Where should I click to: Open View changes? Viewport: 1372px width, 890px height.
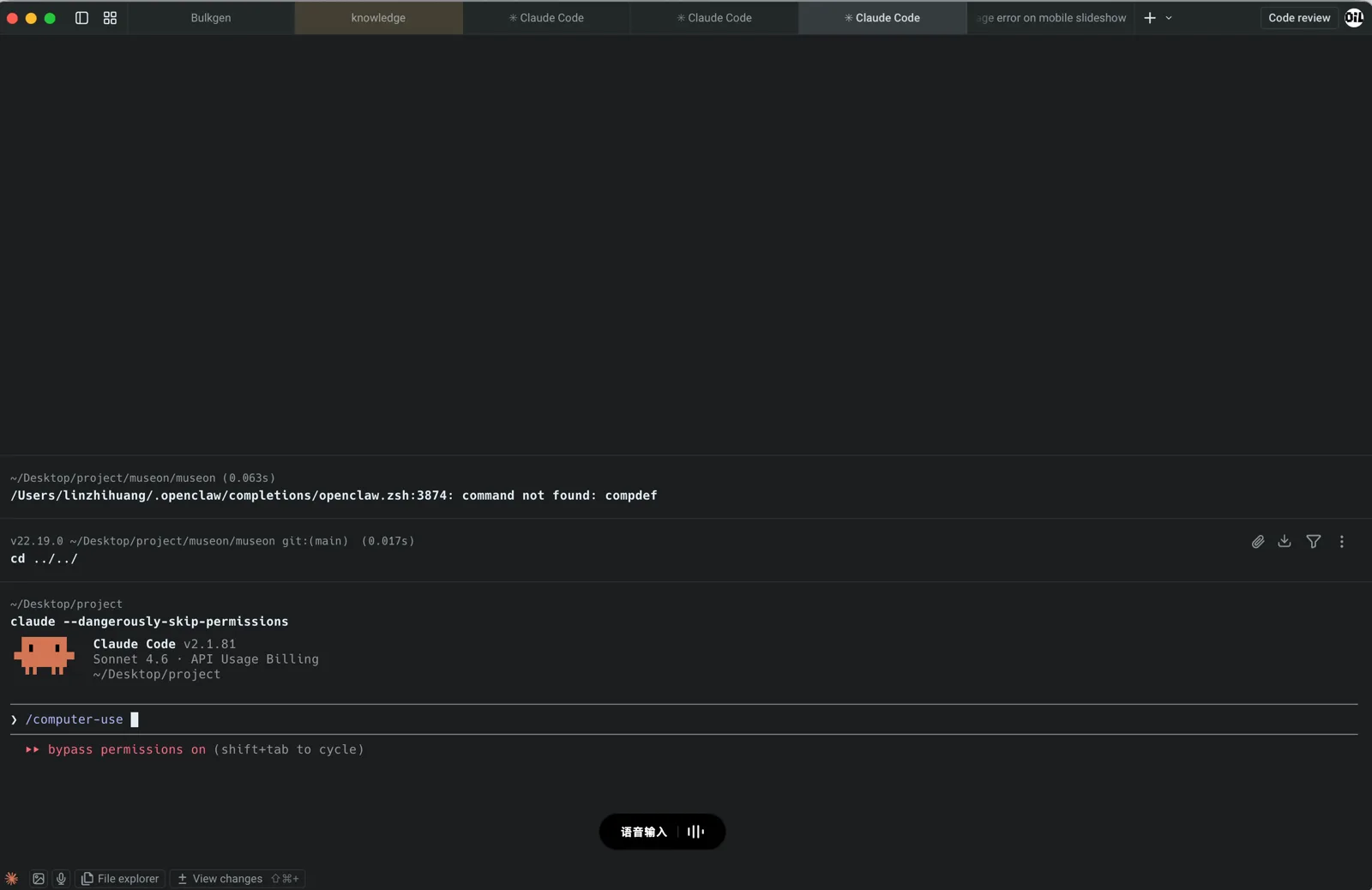238,878
